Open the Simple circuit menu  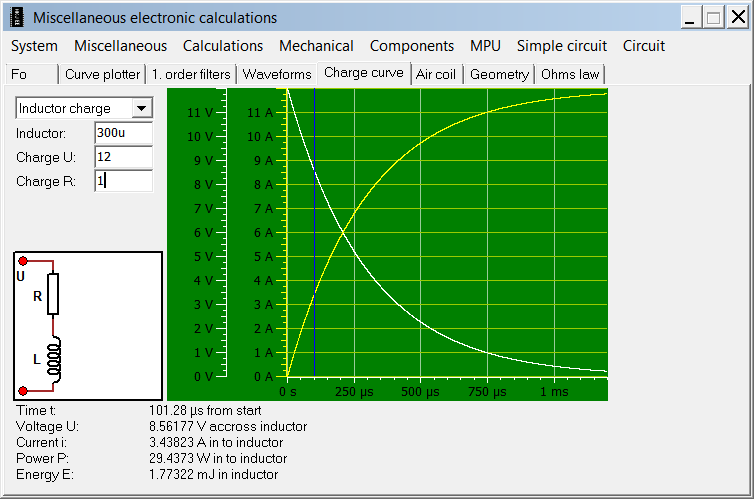(562, 46)
